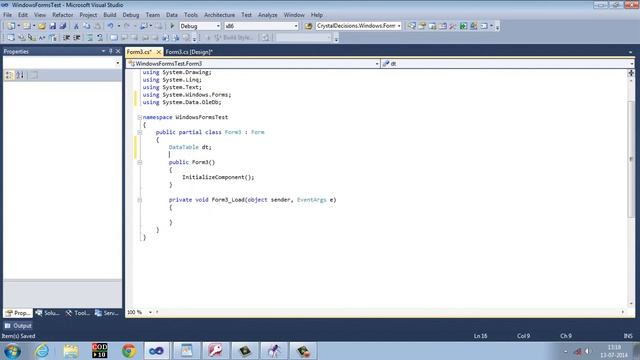Open the File menu

[7, 15]
